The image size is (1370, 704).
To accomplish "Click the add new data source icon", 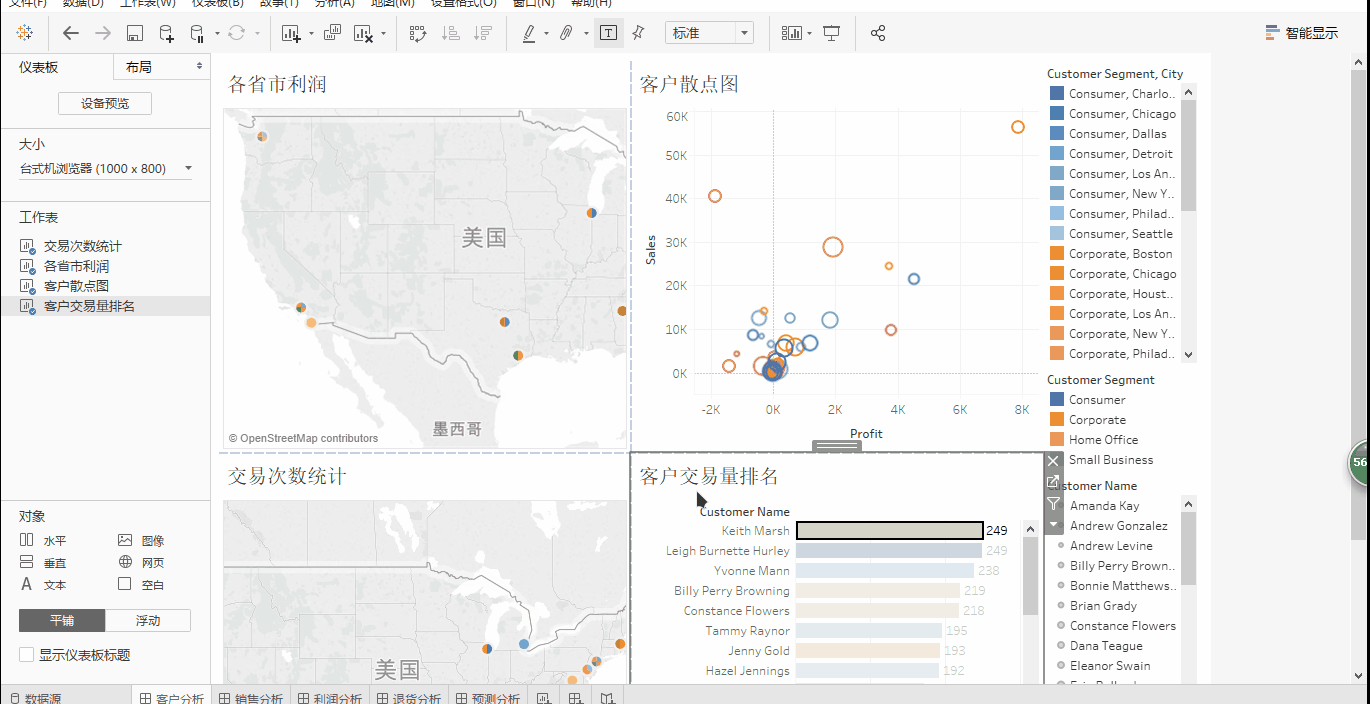I will 166,33.
